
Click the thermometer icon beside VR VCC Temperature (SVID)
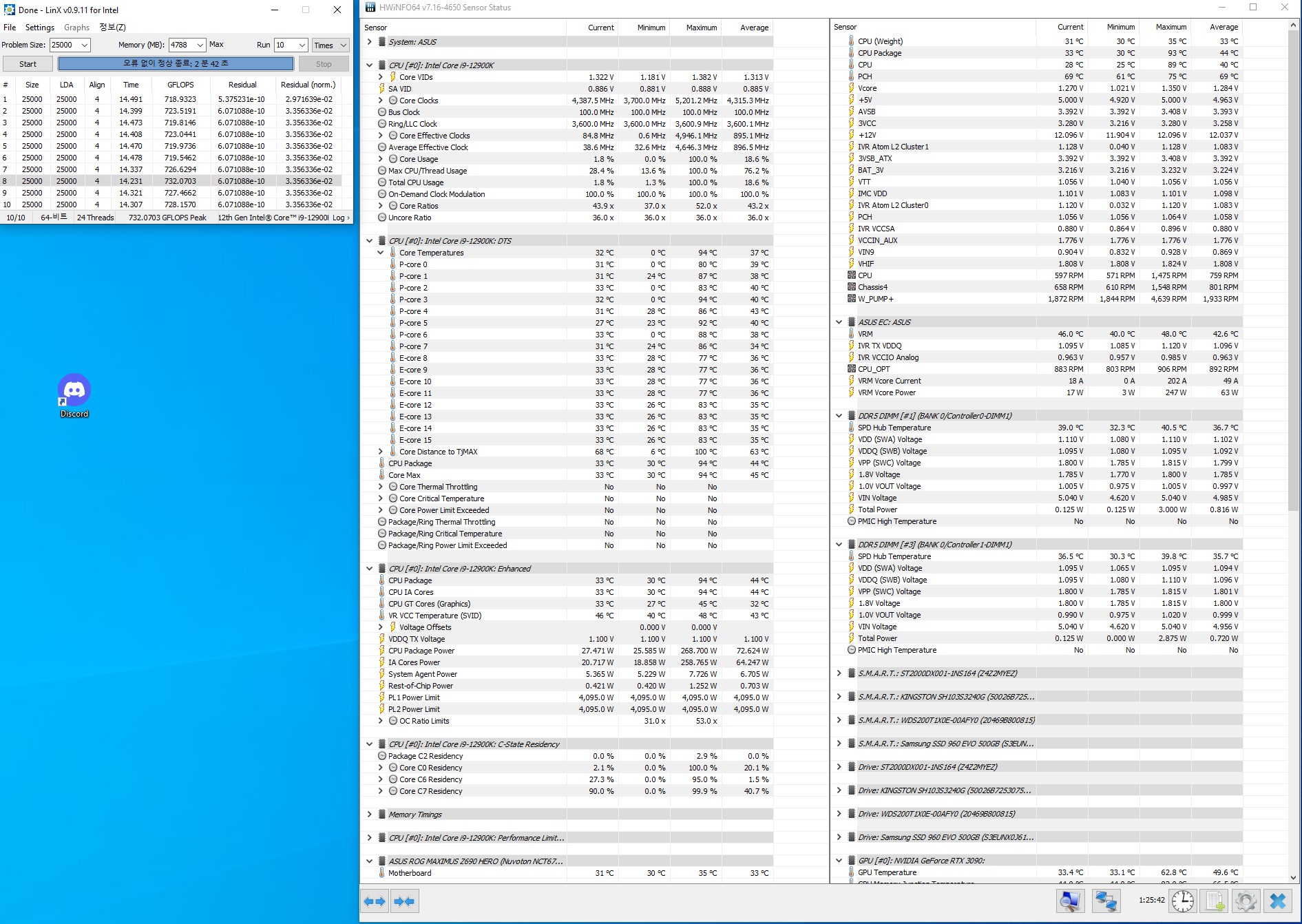382,616
